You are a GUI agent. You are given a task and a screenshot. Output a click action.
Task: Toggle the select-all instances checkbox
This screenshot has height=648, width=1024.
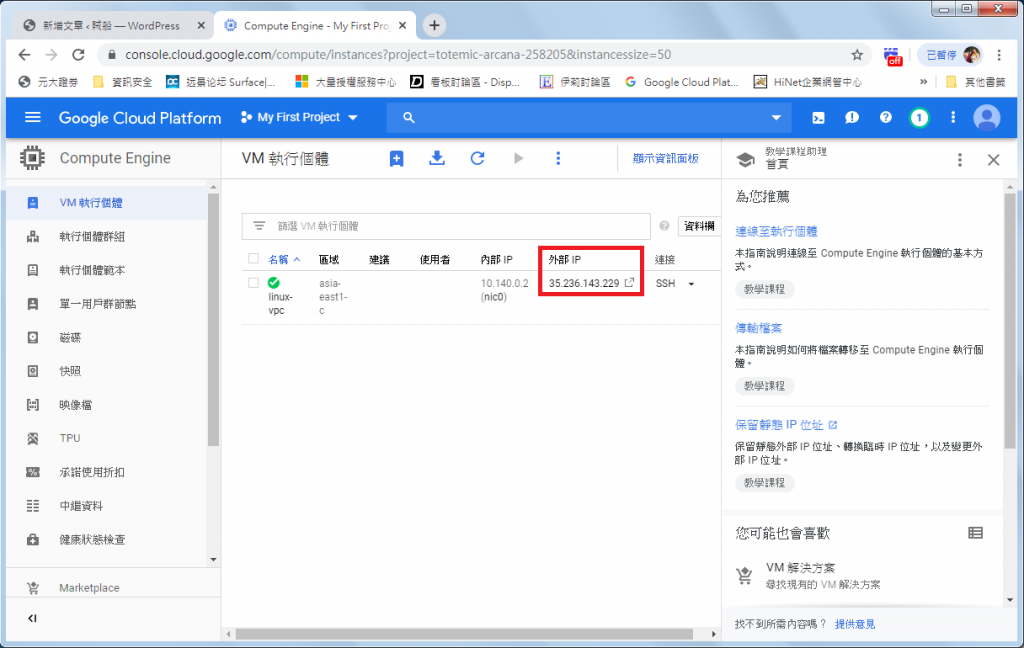click(253, 259)
